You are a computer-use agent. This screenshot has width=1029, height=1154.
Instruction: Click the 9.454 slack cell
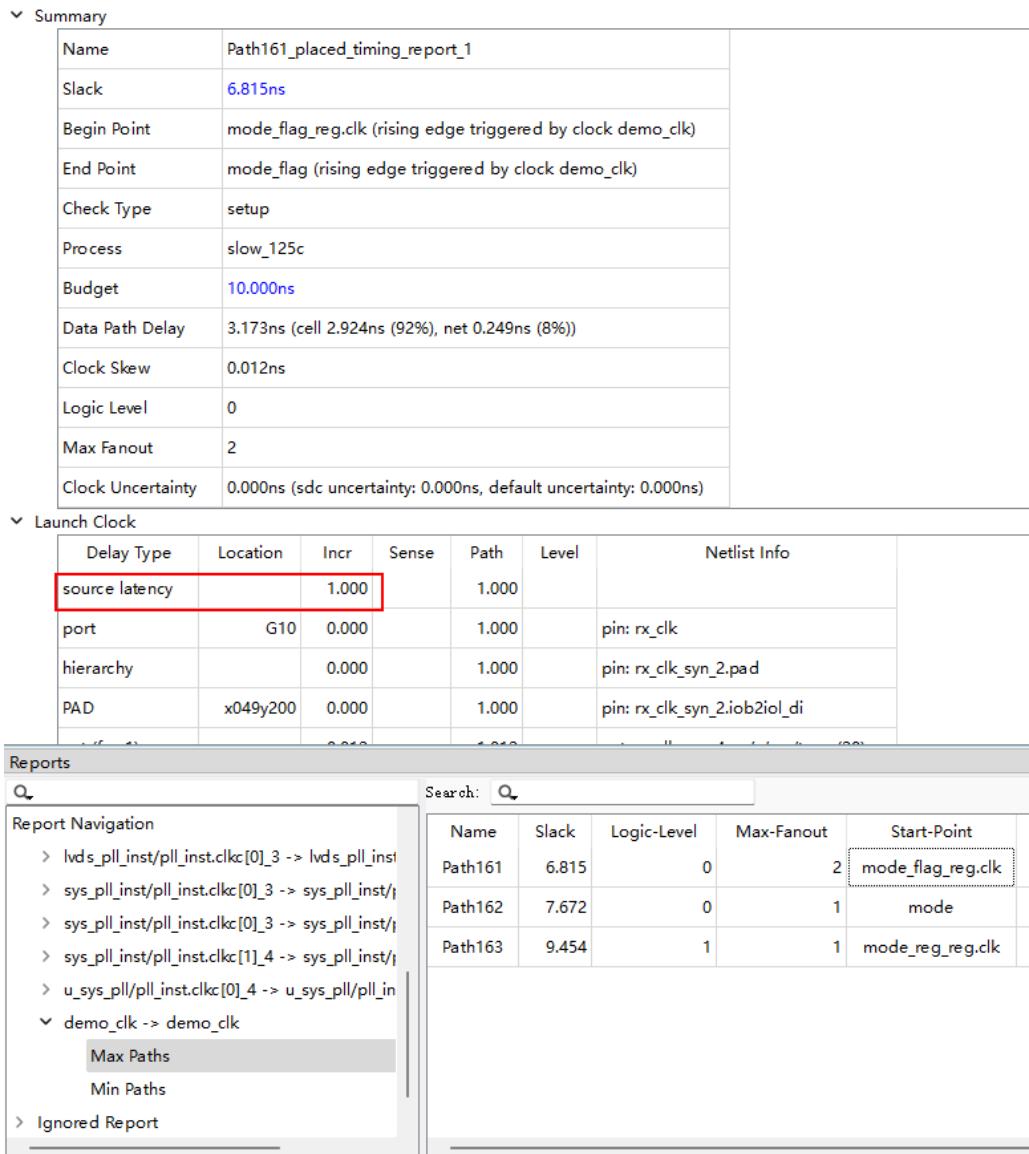tap(556, 946)
